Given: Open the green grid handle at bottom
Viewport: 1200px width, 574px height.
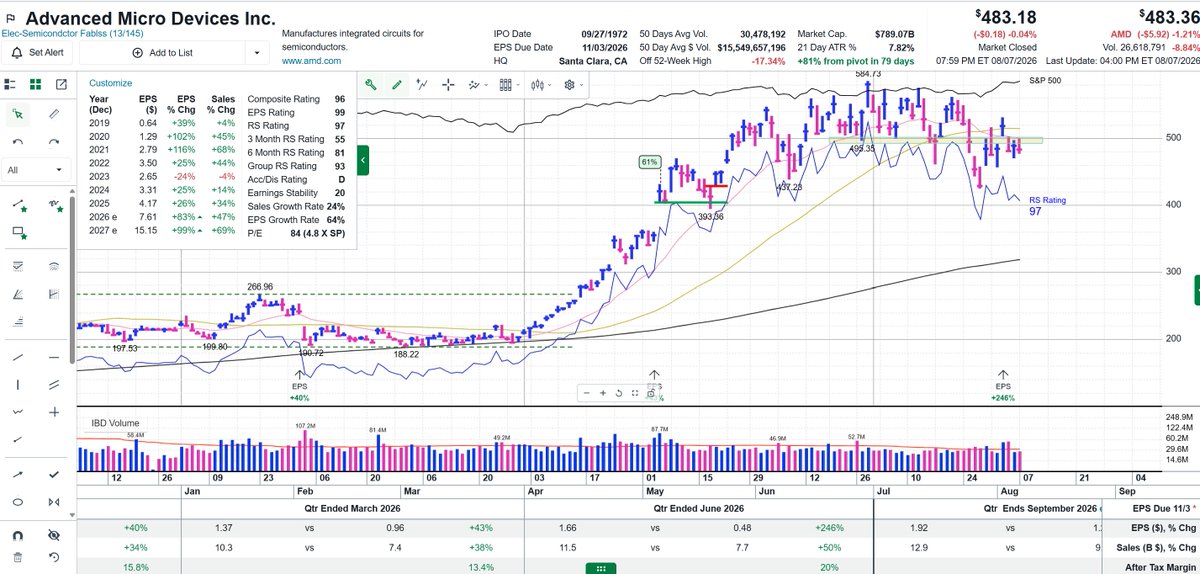Looking at the screenshot, I should point(599,568).
